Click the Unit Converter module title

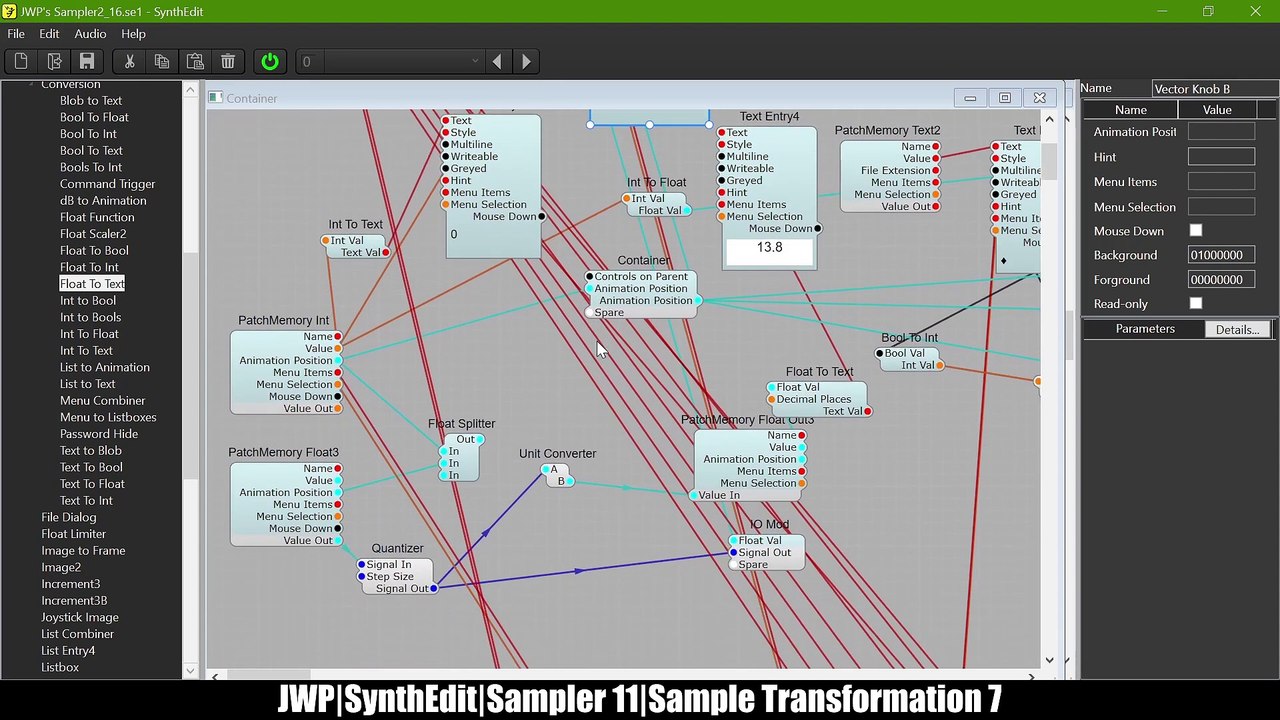[557, 454]
